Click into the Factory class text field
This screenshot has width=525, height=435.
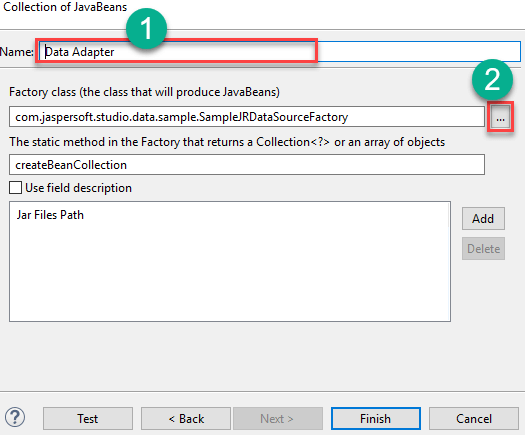(x=247, y=117)
